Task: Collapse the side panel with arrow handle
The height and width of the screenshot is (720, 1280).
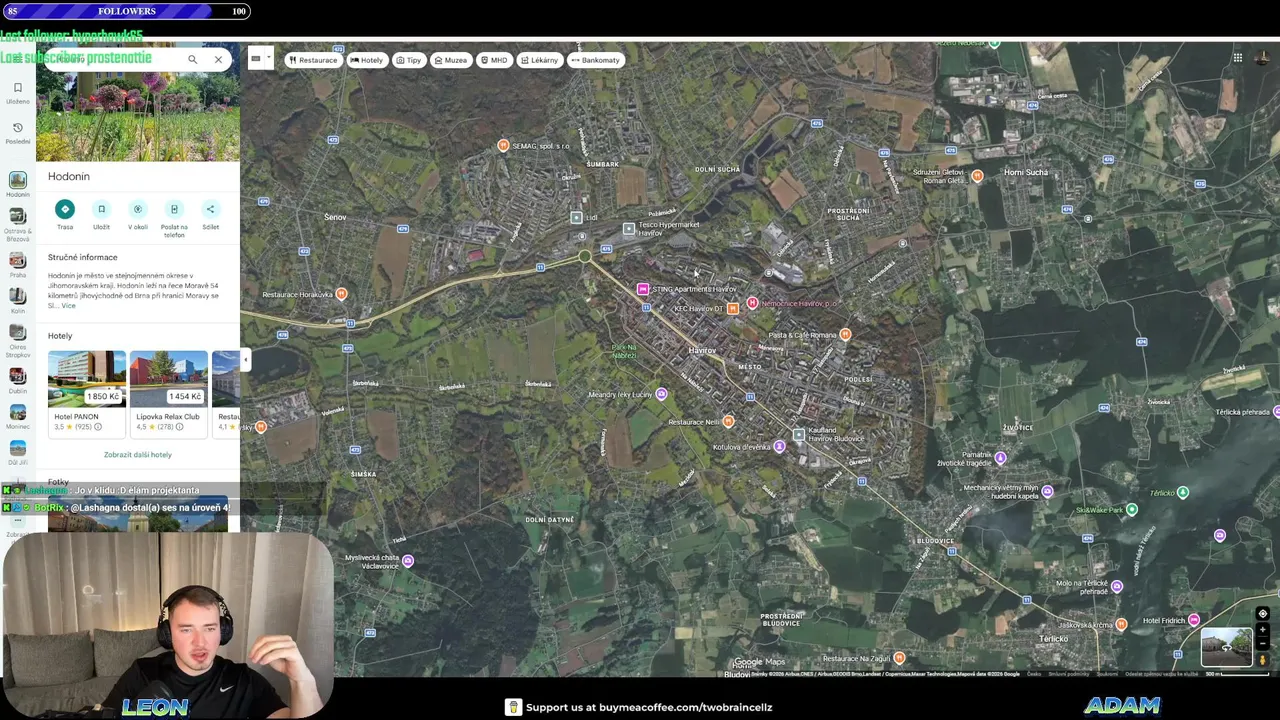Action: tap(245, 360)
